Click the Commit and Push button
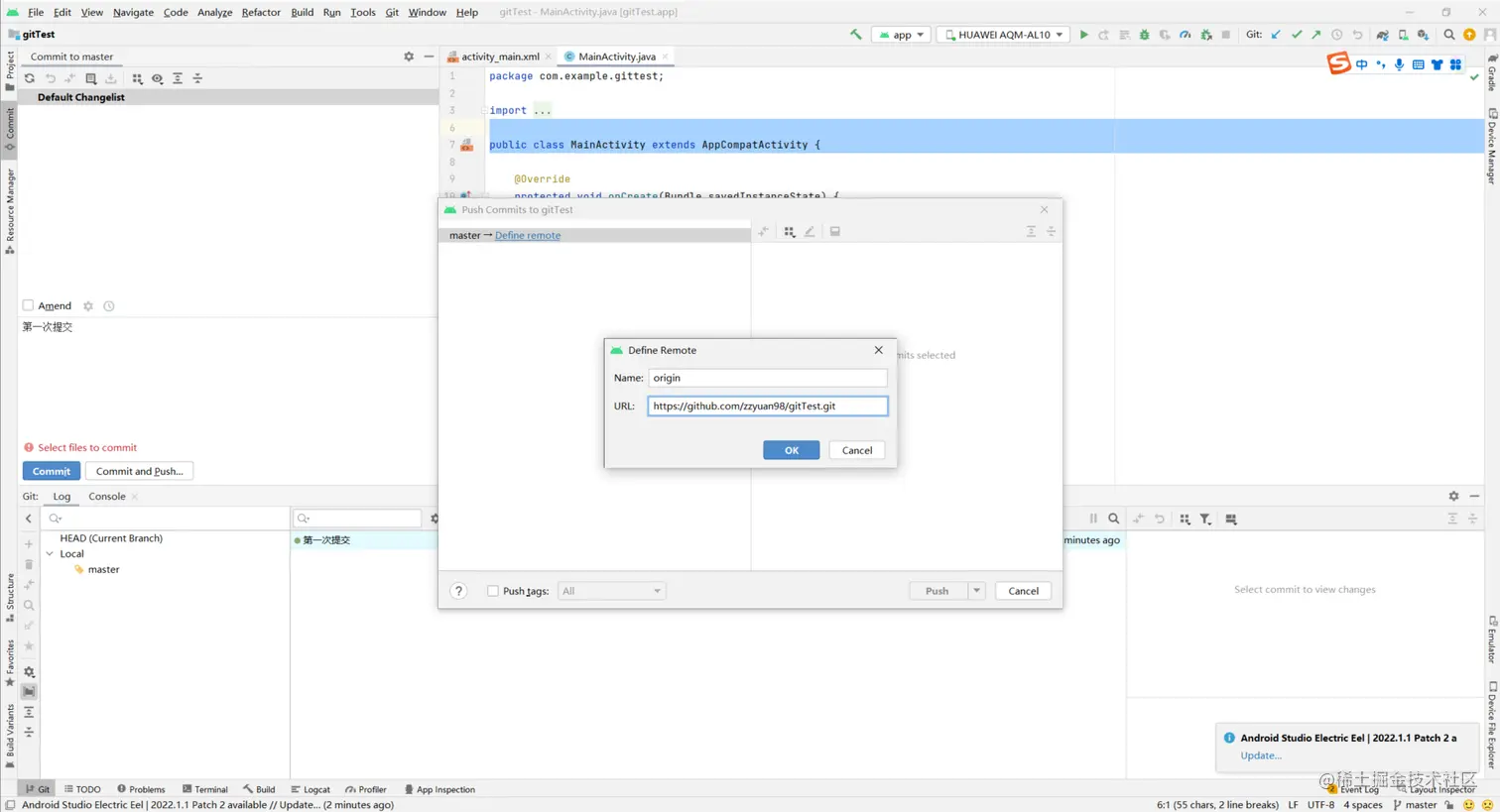The height and width of the screenshot is (812, 1500). [140, 472]
